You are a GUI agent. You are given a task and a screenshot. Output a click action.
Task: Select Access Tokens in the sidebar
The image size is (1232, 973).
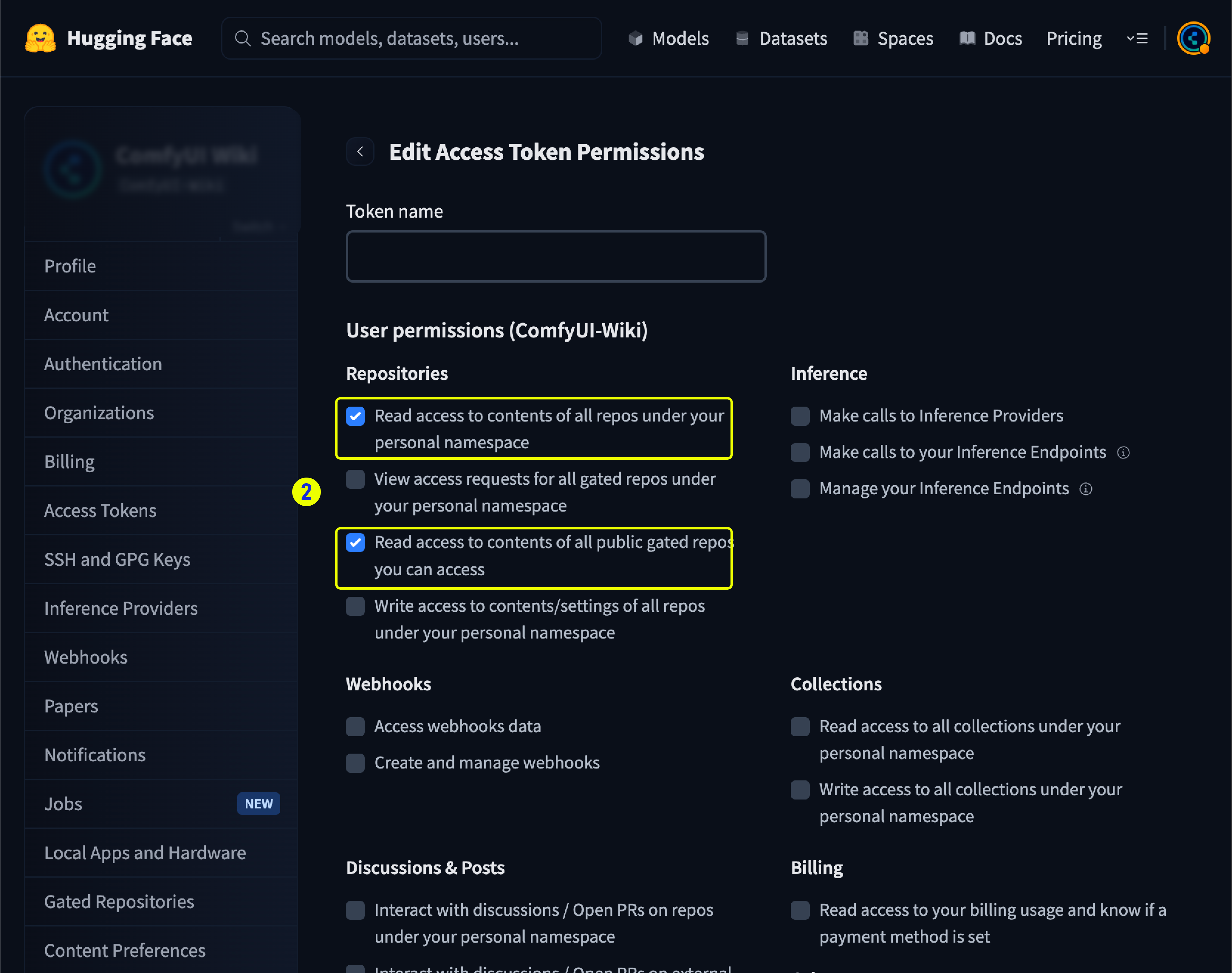point(100,510)
